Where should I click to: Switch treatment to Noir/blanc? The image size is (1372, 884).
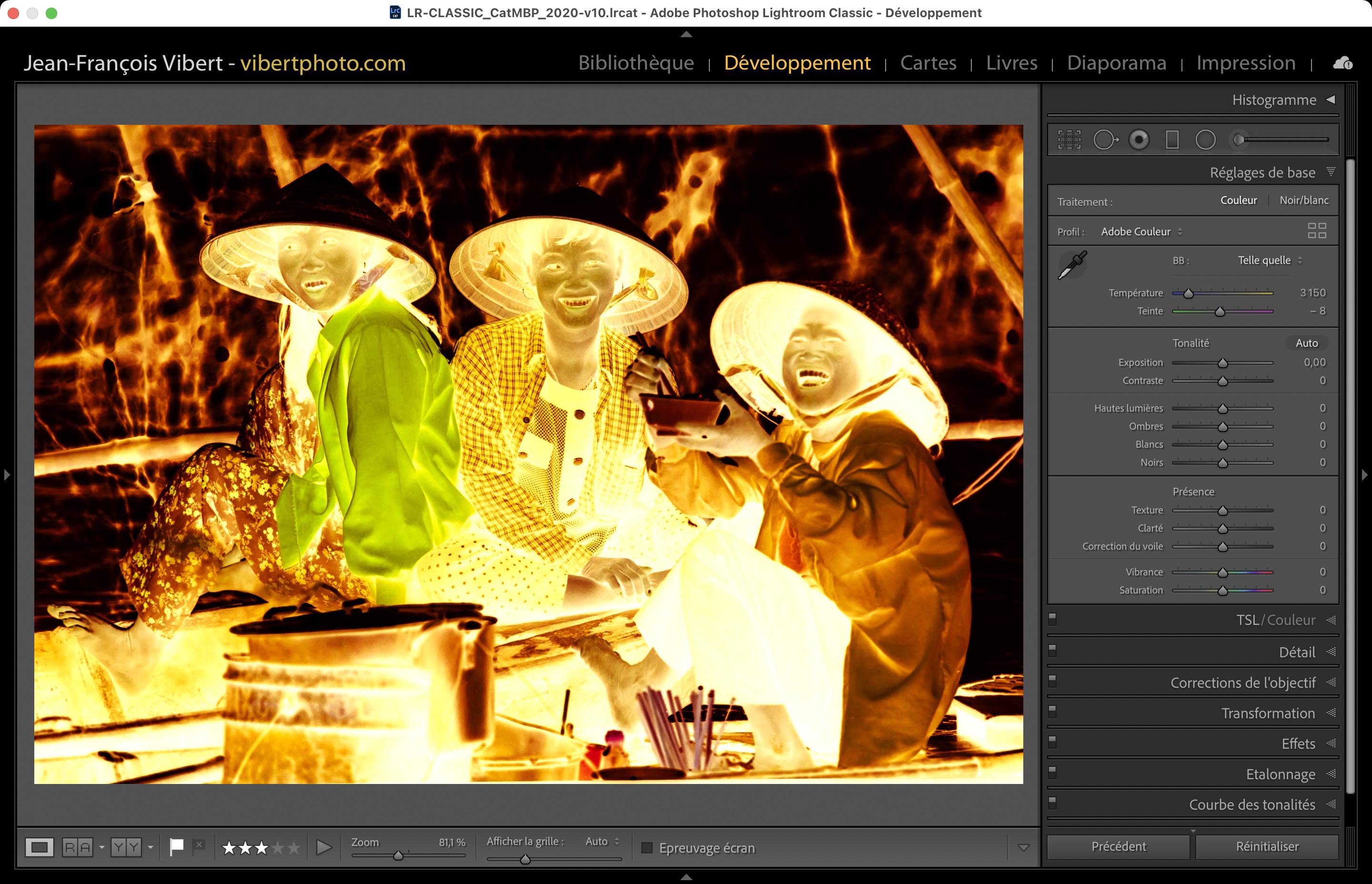[x=1304, y=201]
